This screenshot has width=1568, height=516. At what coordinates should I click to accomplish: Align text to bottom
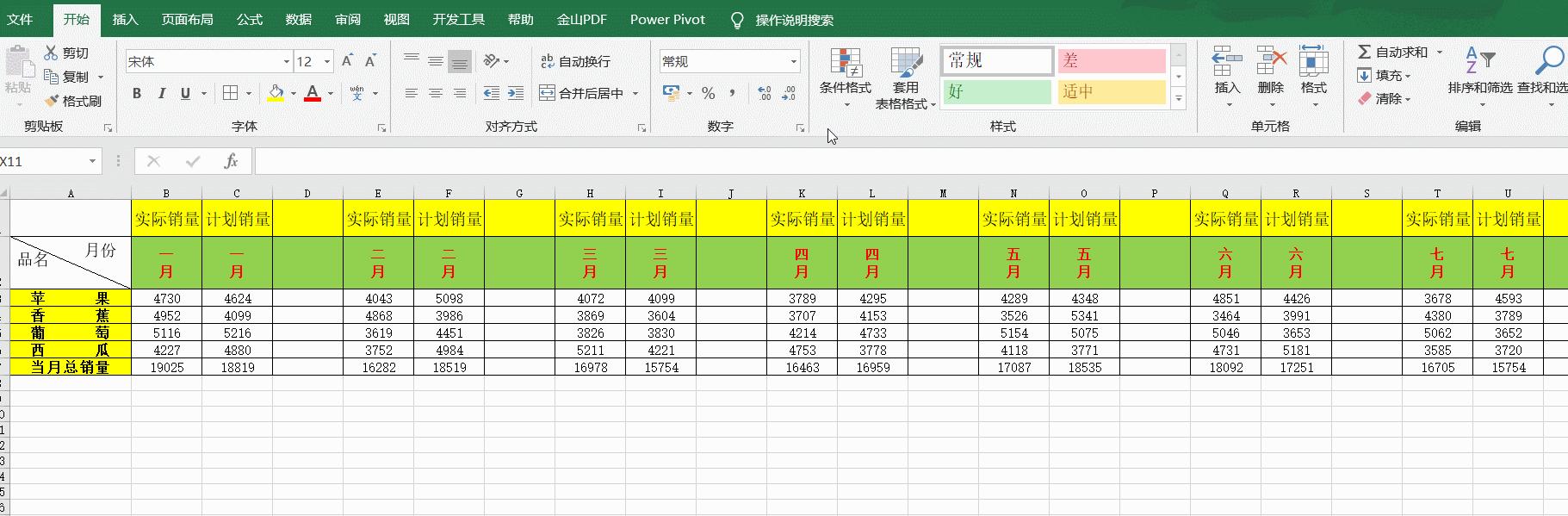(461, 61)
